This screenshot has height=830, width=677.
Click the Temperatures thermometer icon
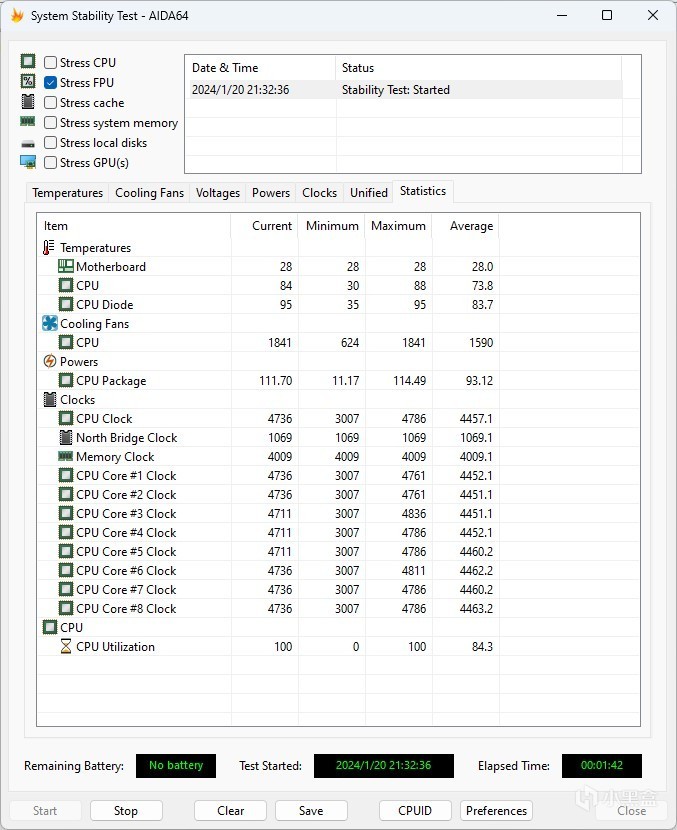[x=49, y=247]
